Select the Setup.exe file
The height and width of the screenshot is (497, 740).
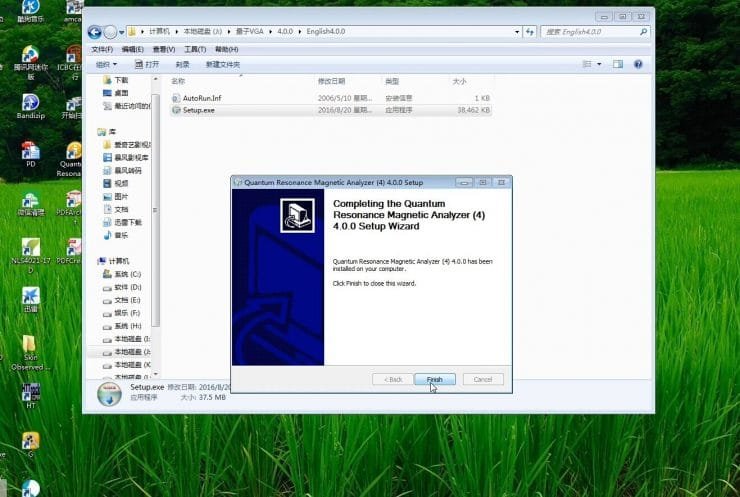point(330,110)
